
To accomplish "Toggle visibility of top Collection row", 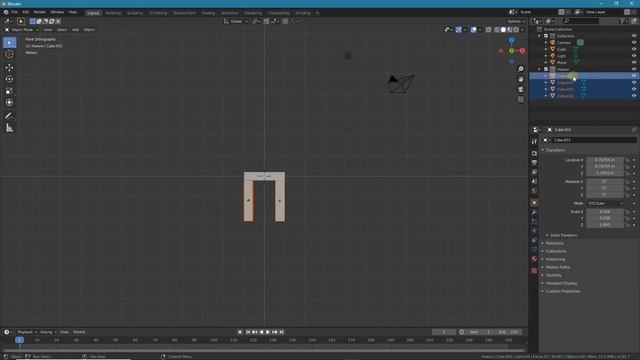I will (x=634, y=36).
